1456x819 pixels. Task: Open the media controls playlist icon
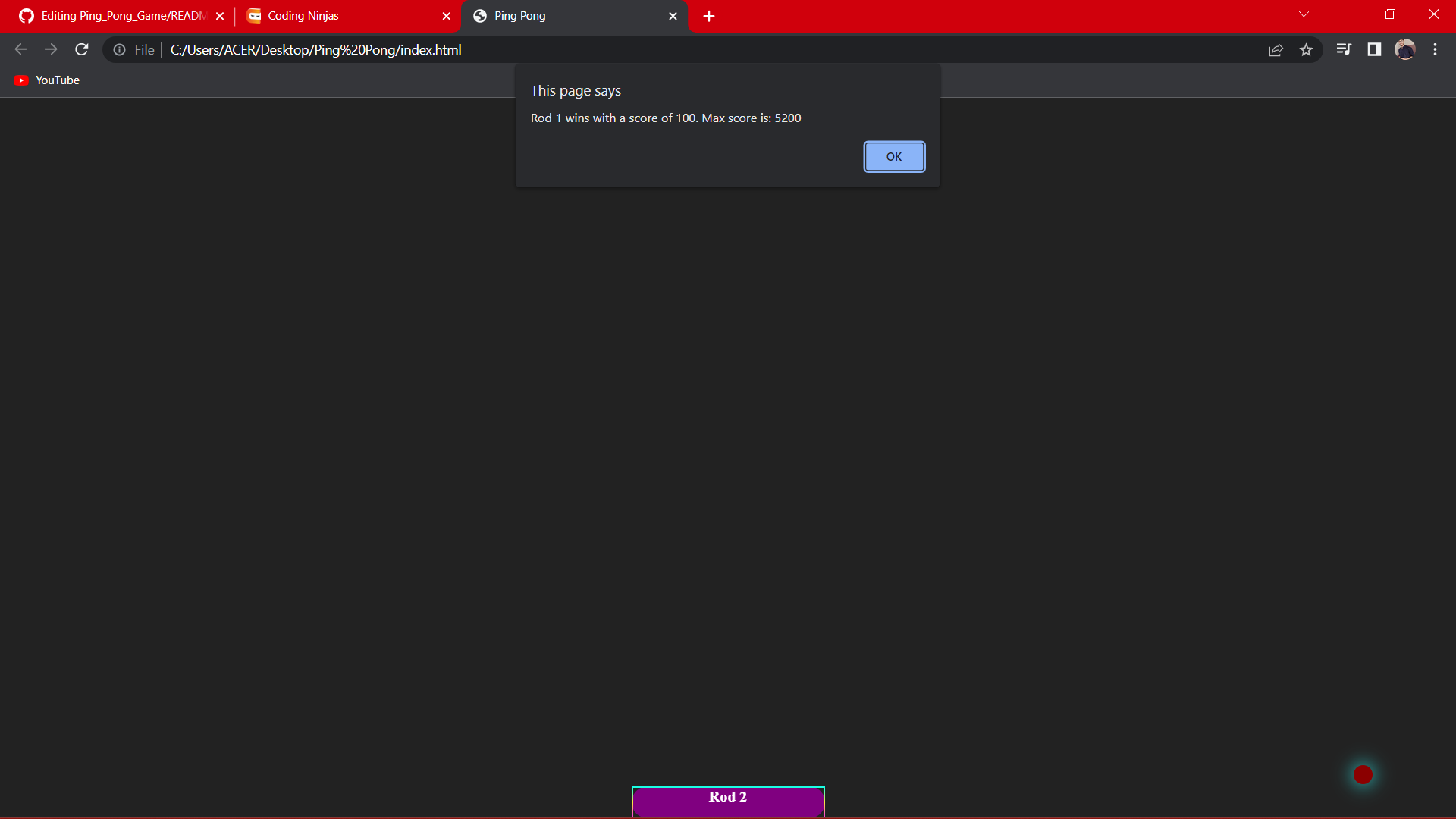pos(1344,49)
